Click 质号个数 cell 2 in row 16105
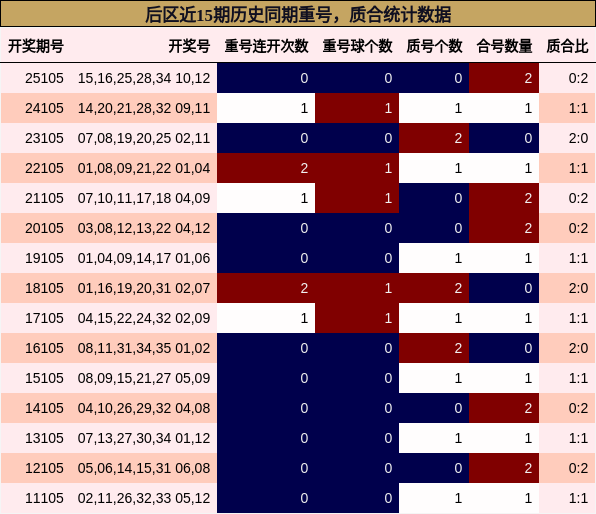Viewport: 596px width, 514px height. tap(434, 348)
